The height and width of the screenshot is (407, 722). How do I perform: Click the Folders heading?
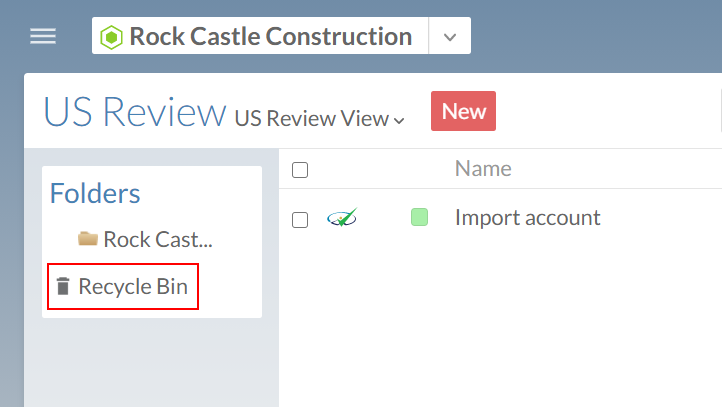tap(95, 193)
